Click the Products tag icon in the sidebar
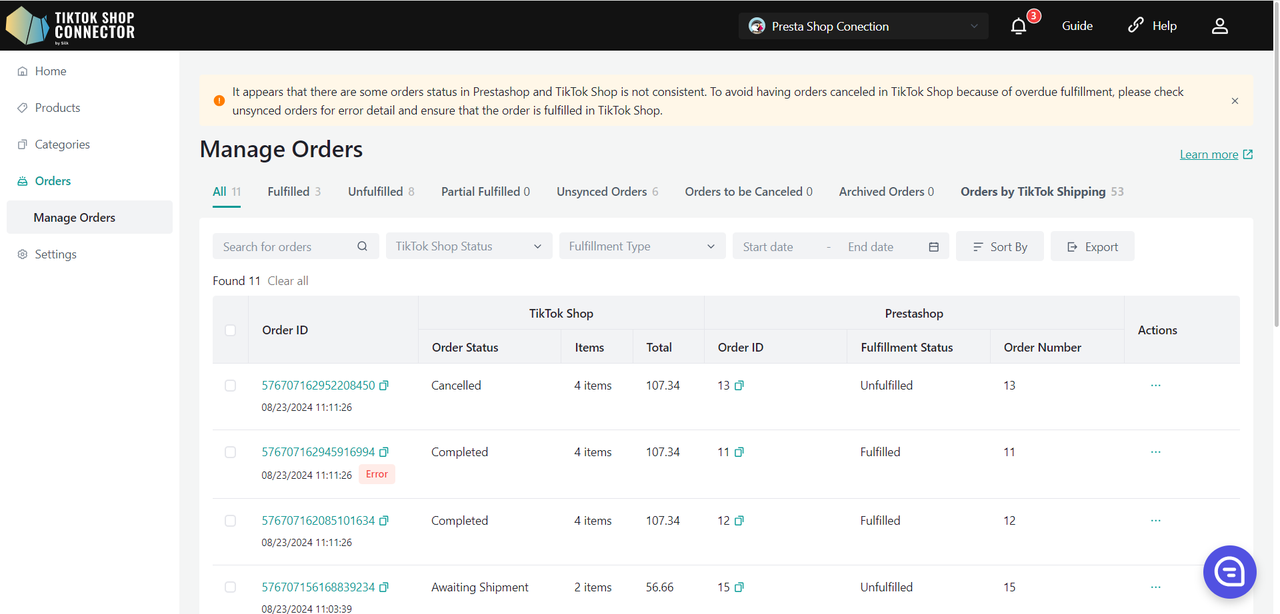1280x614 pixels. tap(22, 108)
